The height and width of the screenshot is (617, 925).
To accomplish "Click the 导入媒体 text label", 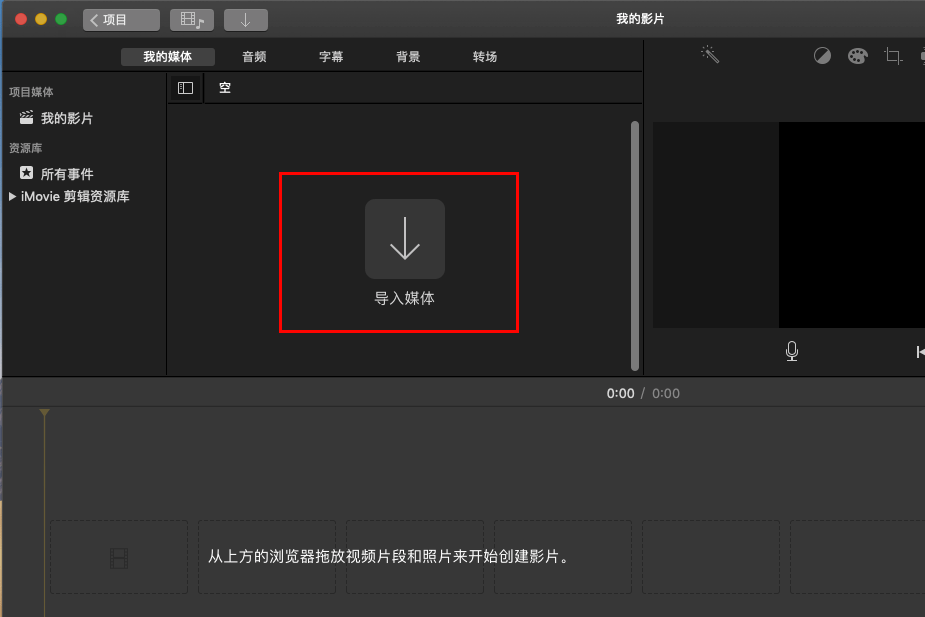I will click(405, 298).
